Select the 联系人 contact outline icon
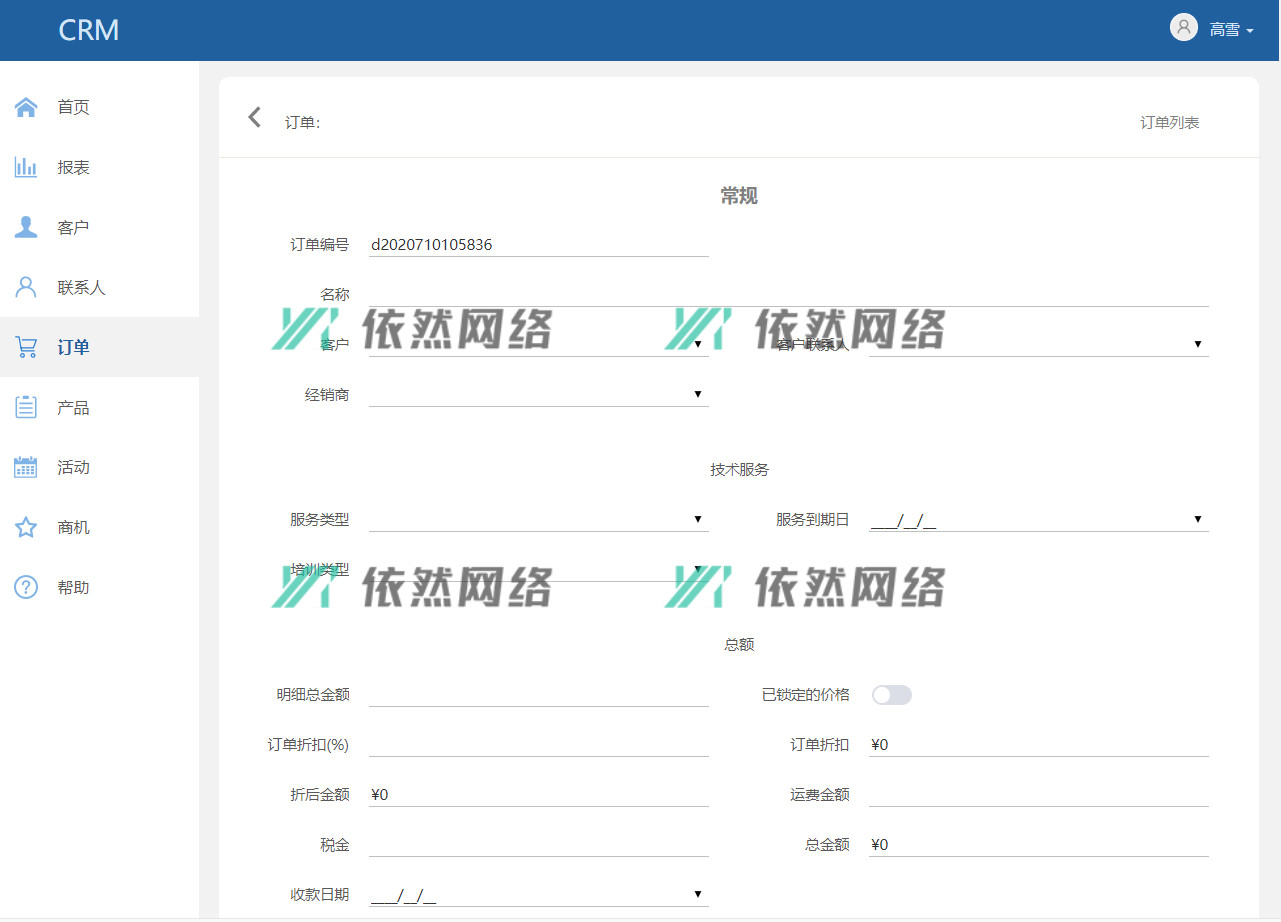Image resolution: width=1281 pixels, height=922 pixels. tap(26, 287)
